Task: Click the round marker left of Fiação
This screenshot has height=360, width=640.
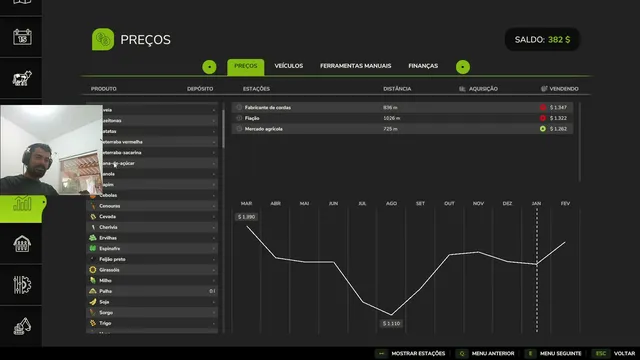Action: point(239,118)
